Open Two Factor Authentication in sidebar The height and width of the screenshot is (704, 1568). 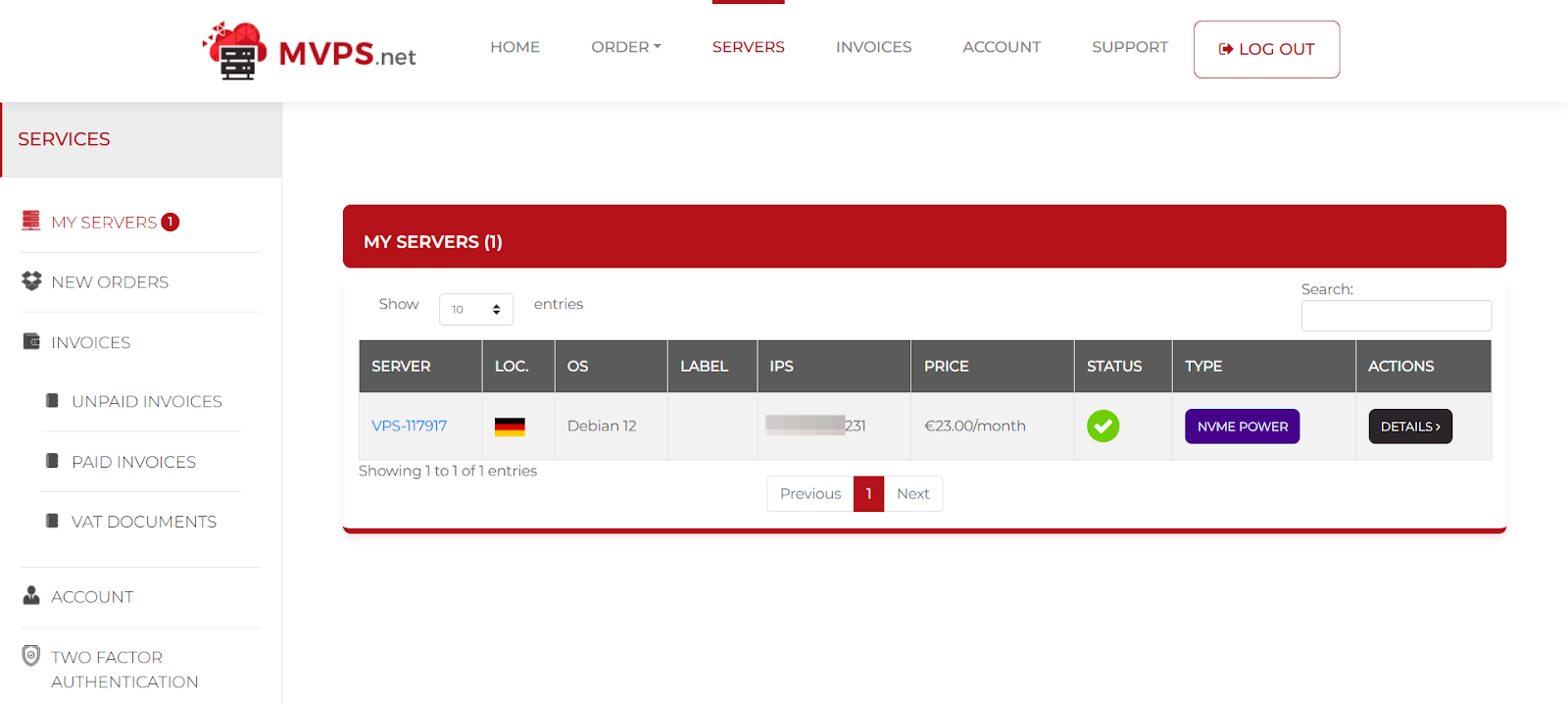124,670
